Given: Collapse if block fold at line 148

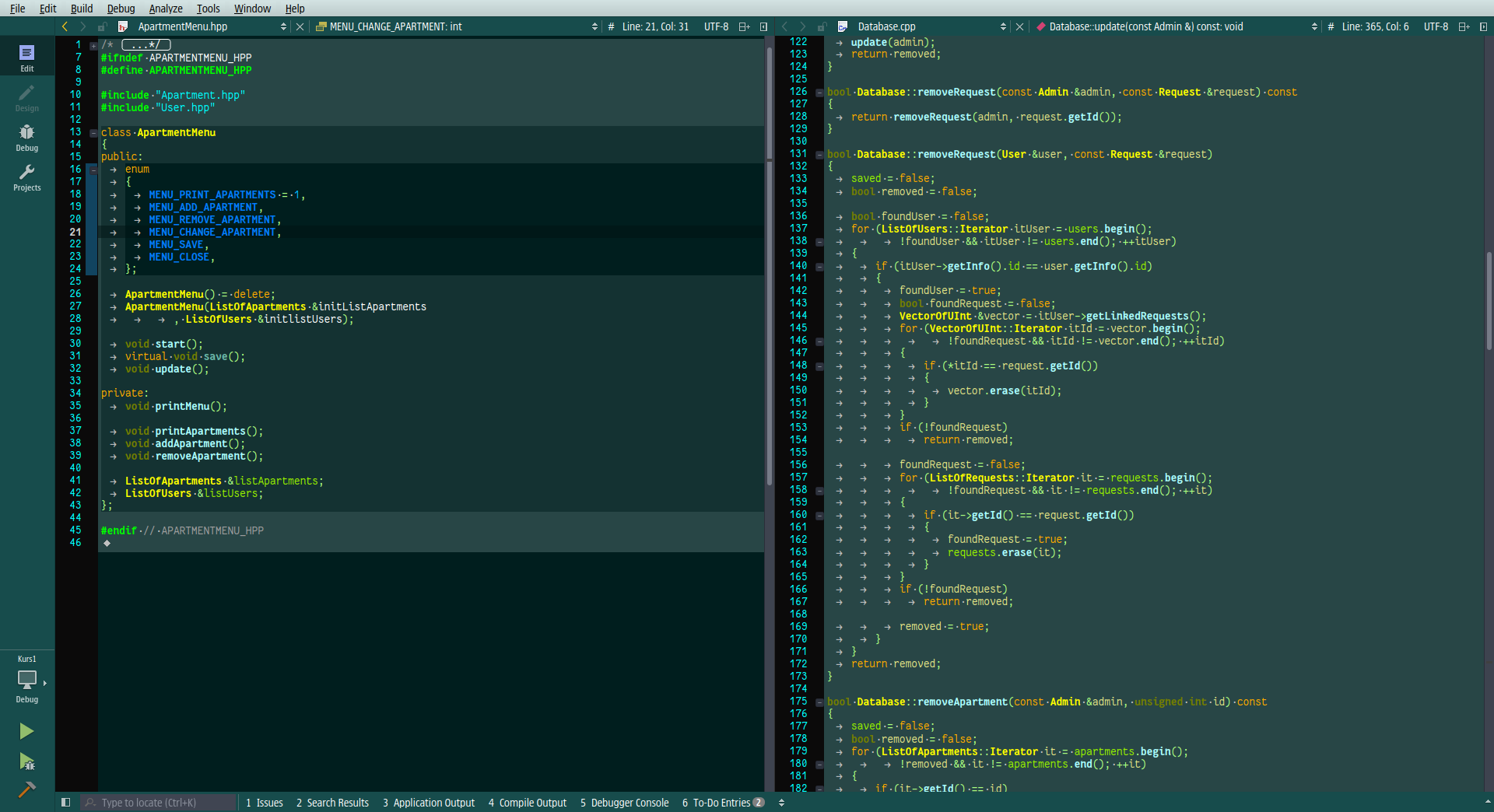Looking at the screenshot, I should click(x=819, y=366).
